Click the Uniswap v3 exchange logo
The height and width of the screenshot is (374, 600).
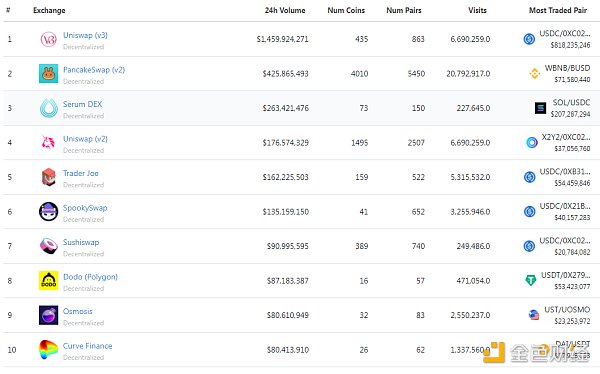point(49,39)
